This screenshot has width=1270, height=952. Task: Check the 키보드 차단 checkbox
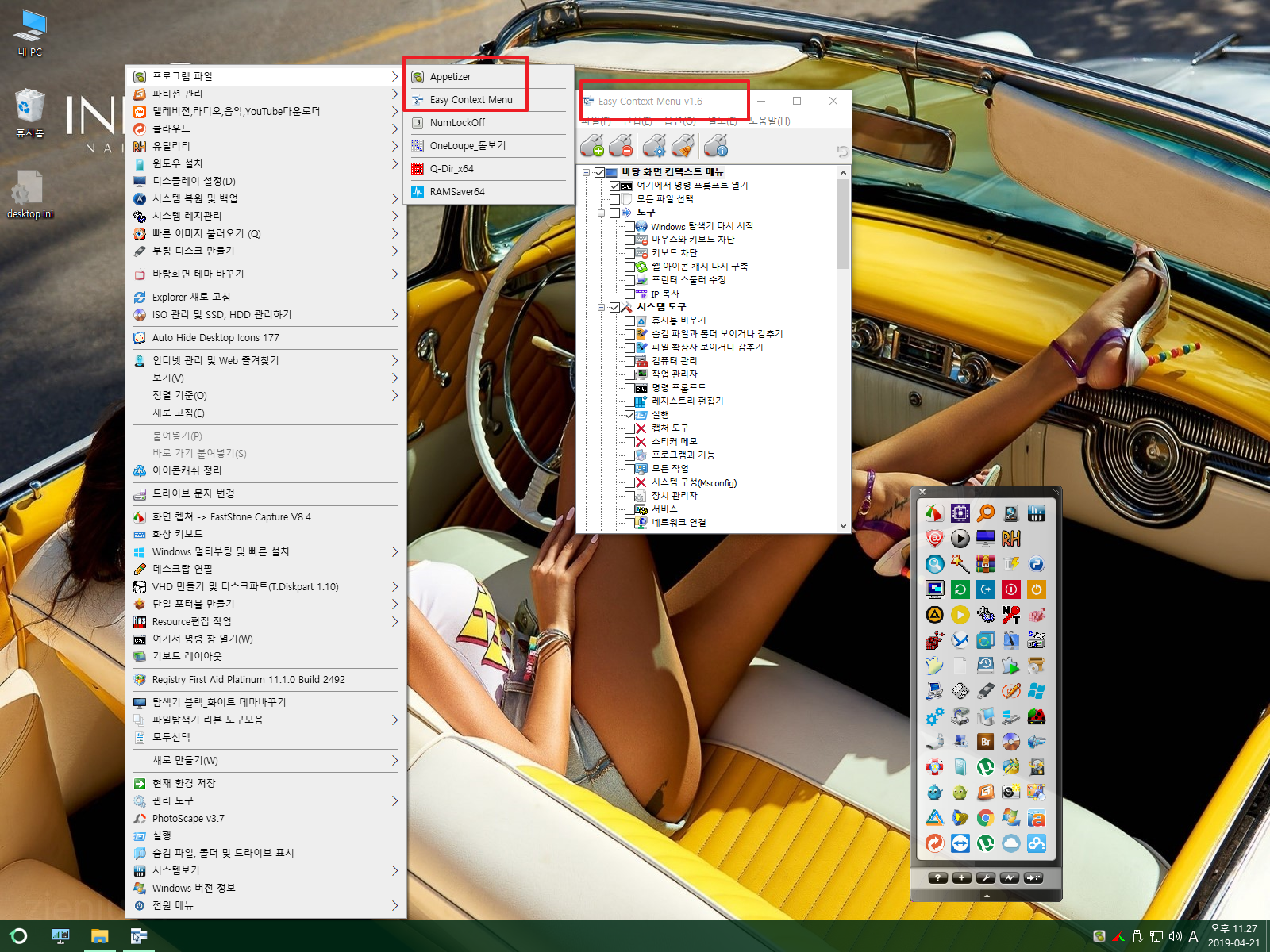(x=629, y=253)
